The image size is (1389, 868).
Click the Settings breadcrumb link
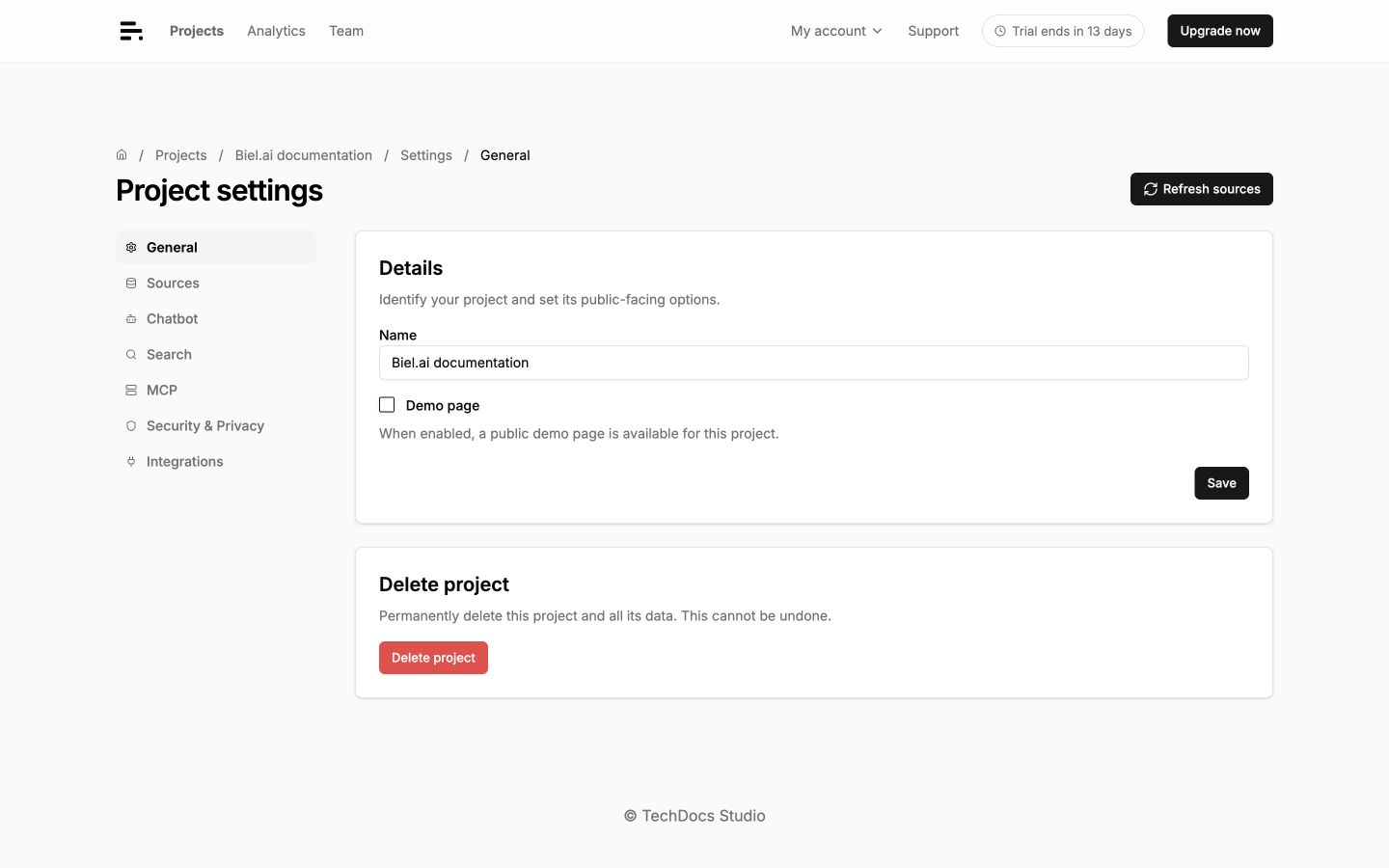(x=426, y=155)
